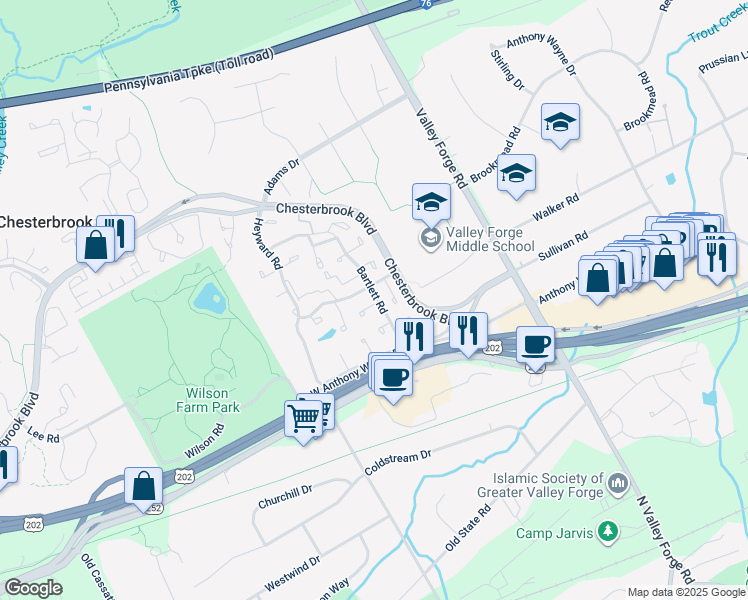The image size is (748, 600).
Task: Click the school marker above Valley Forge Middle School
Action: point(431,205)
